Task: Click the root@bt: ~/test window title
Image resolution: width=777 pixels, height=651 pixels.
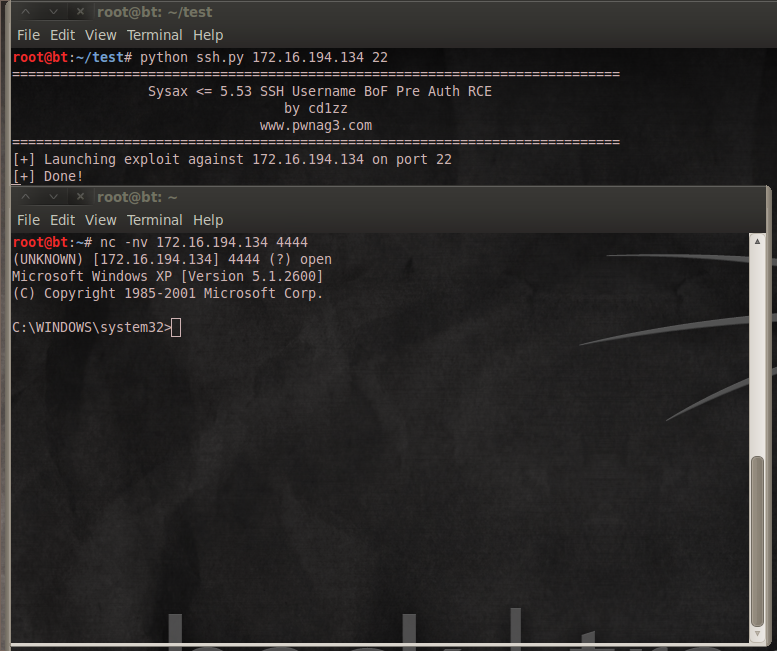Action: pos(155,12)
